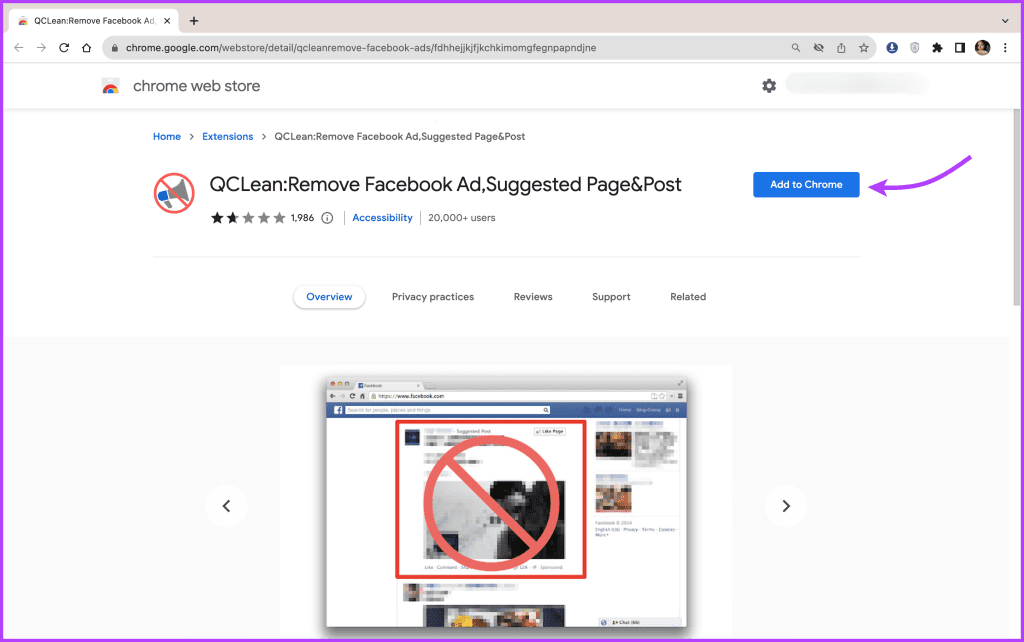Click the Chrome profile avatar

982,47
